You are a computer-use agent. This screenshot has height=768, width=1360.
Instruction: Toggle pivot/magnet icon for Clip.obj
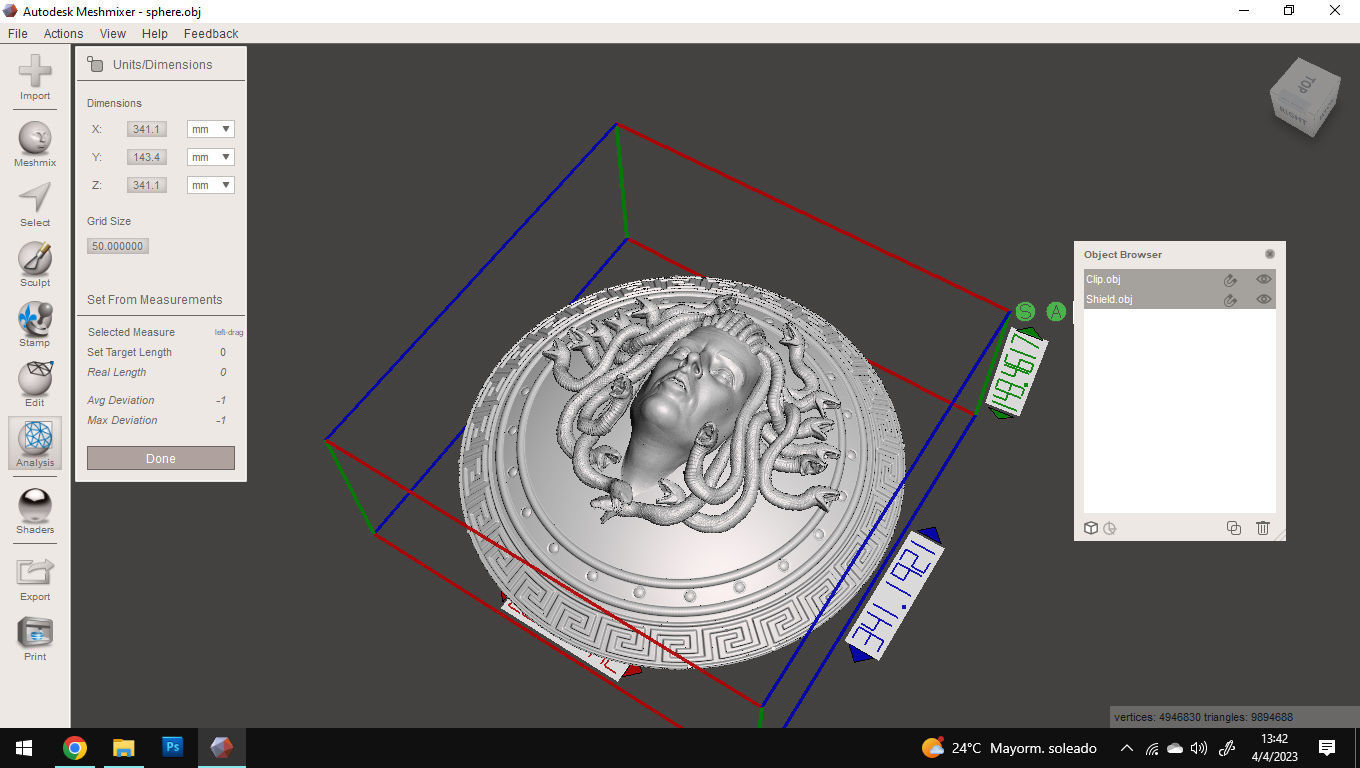tap(1230, 280)
